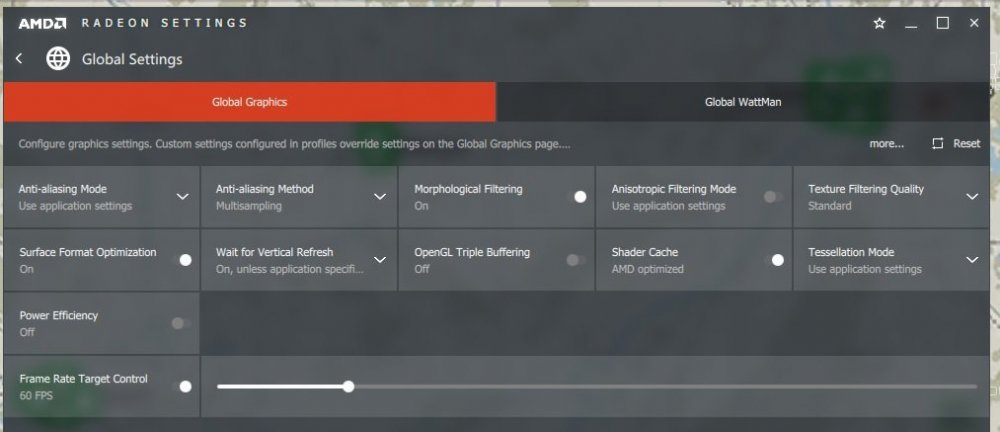1000x432 pixels.
Task: Click the 'Configure graphics settings' description text
Action: [294, 144]
